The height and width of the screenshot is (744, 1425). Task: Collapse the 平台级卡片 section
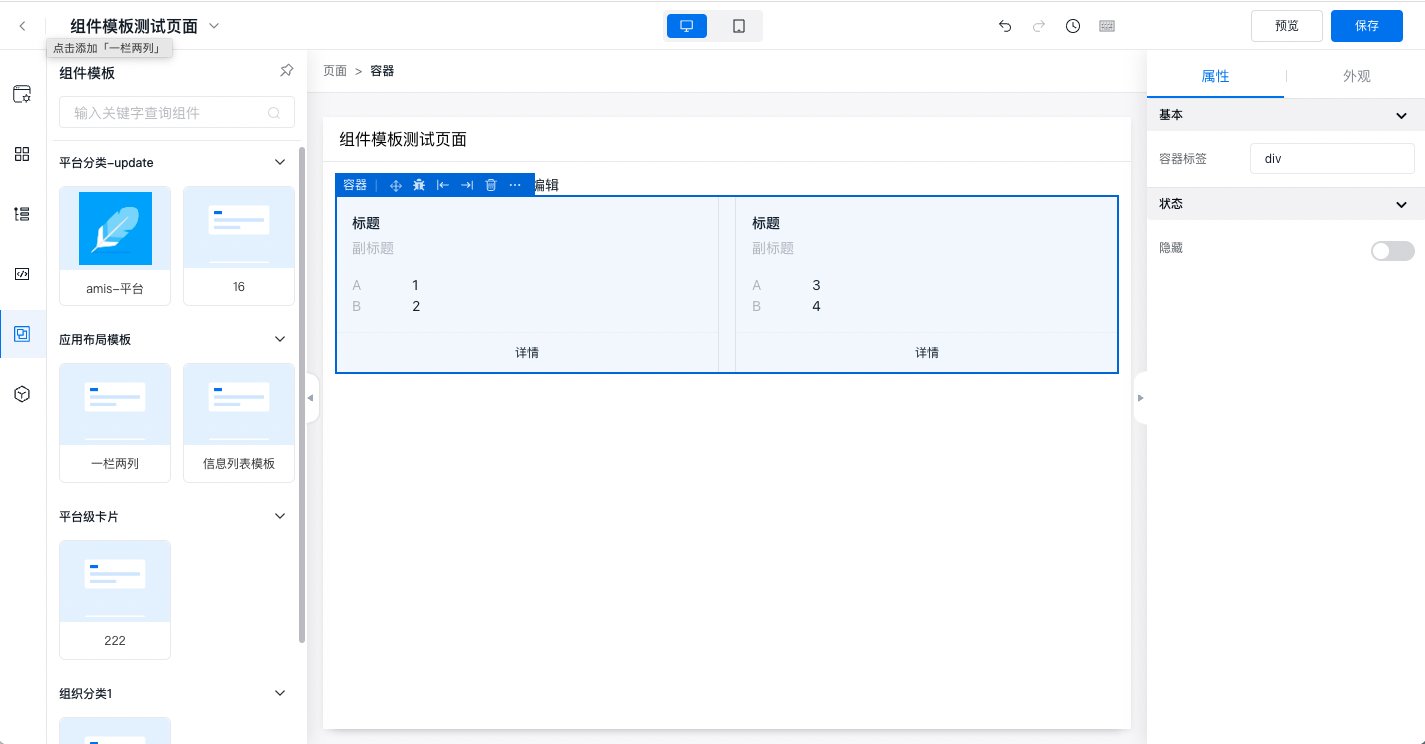click(x=280, y=516)
